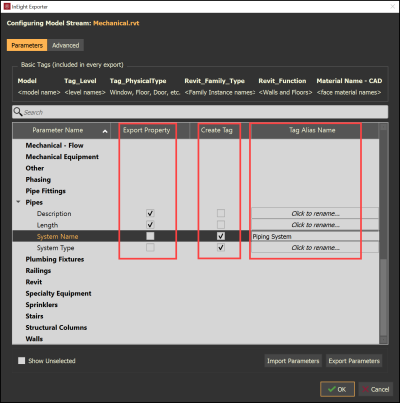The image size is (400, 403).
Task: Collapse the Pipes parameter group
Action: coord(18,202)
